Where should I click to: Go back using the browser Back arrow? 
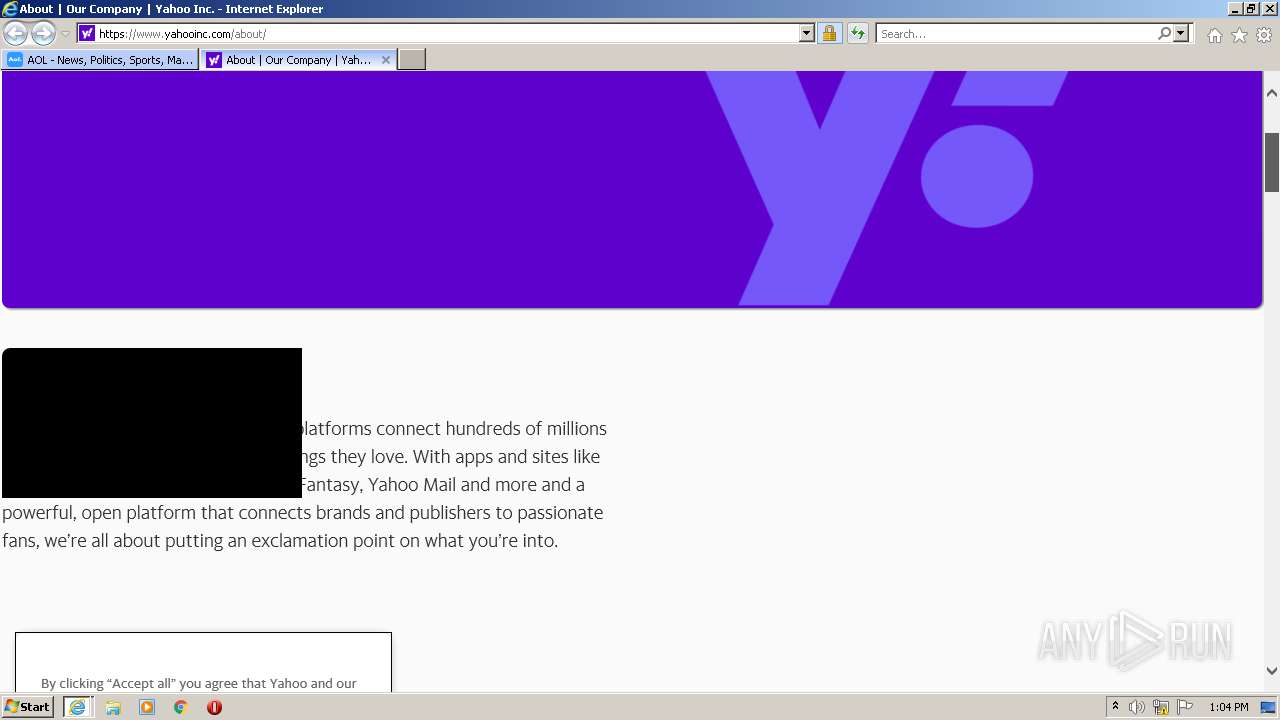(15, 33)
